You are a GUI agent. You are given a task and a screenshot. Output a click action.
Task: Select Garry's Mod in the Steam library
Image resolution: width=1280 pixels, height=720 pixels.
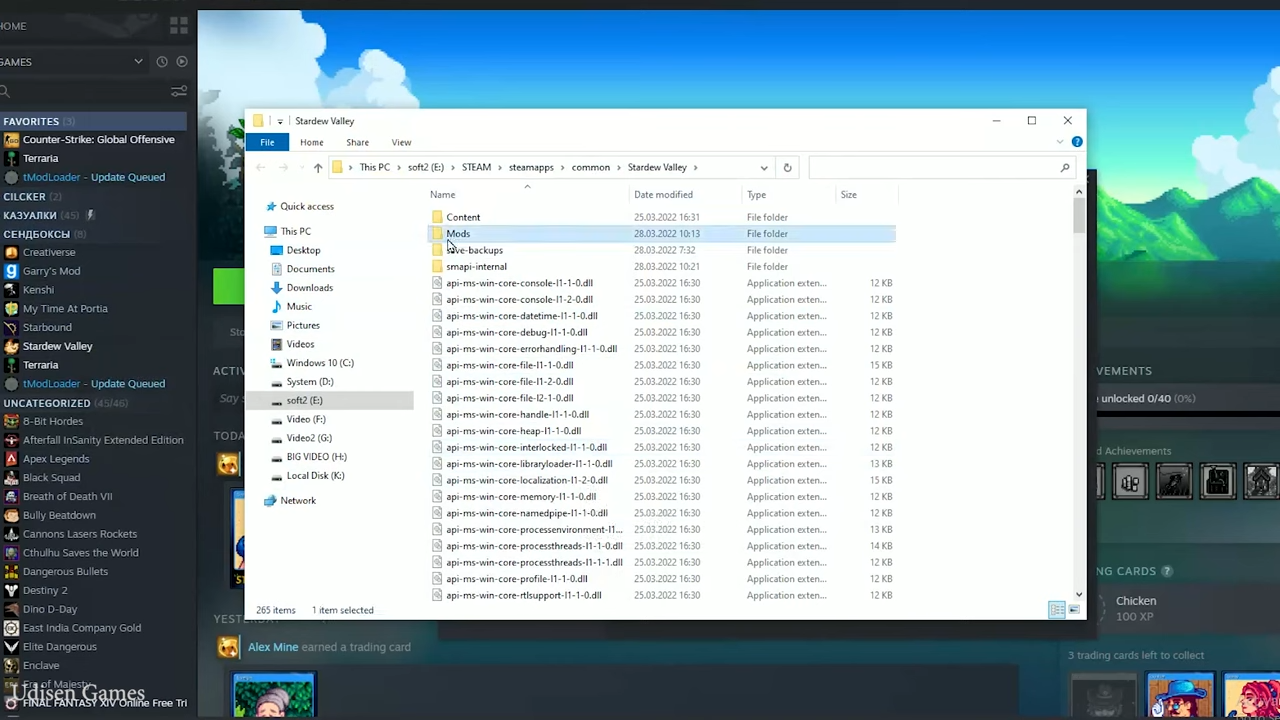[51, 271]
